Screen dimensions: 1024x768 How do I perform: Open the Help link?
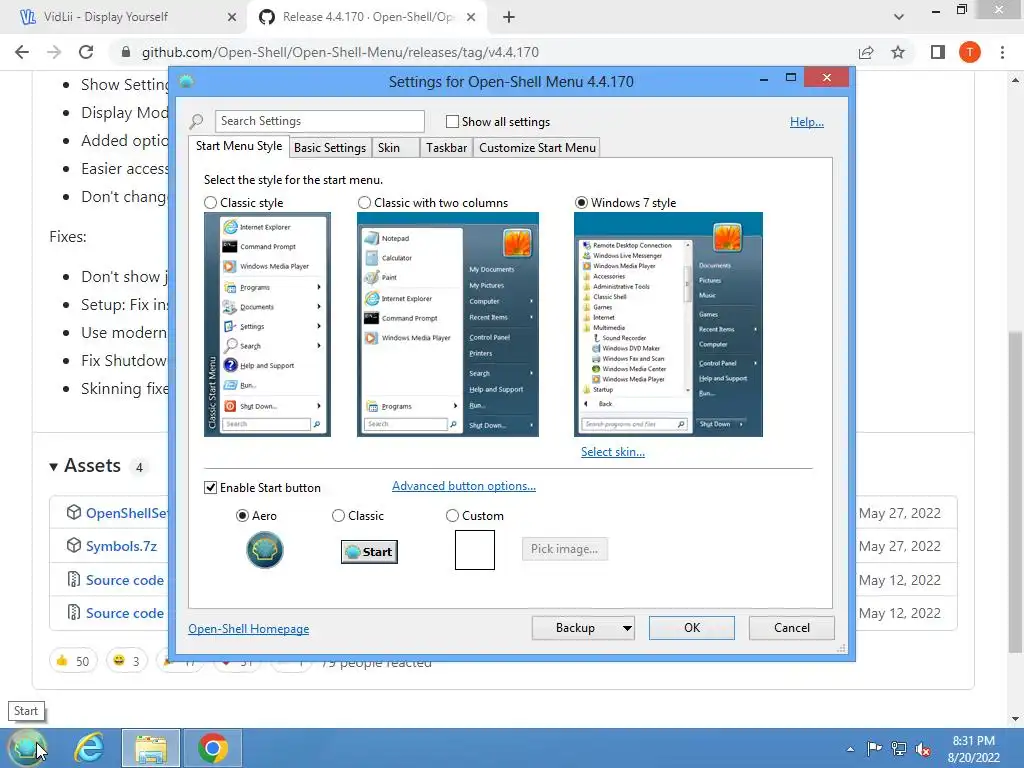coord(807,121)
